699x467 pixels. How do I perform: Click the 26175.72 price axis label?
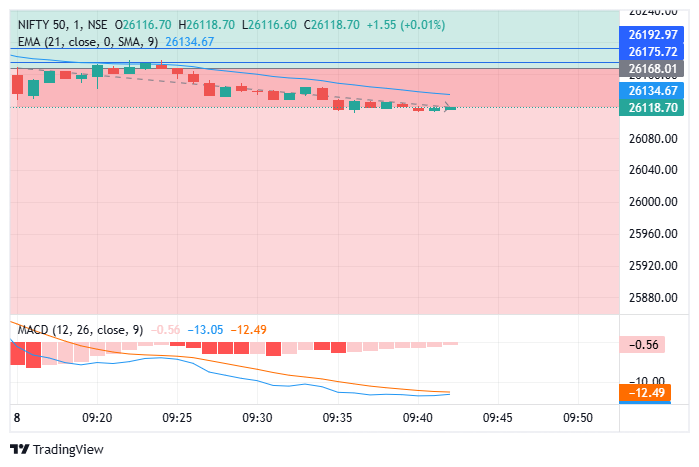click(653, 51)
